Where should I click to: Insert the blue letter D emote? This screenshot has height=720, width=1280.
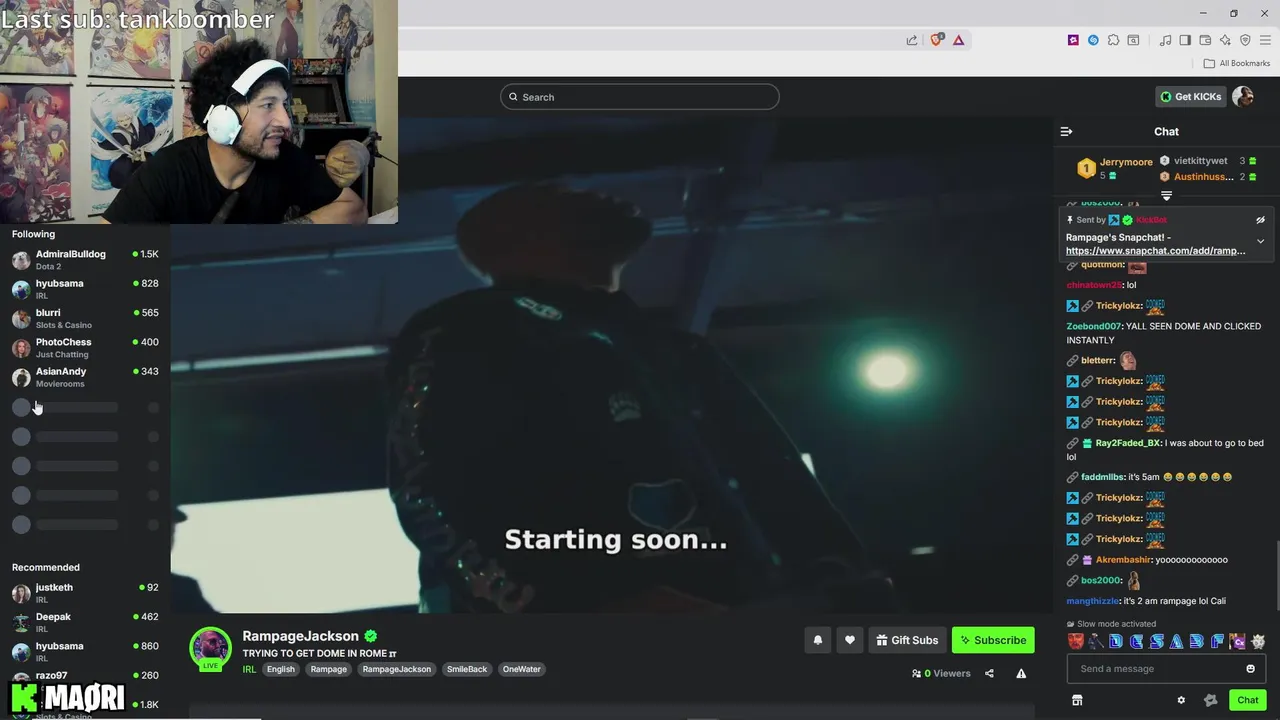coord(1116,642)
